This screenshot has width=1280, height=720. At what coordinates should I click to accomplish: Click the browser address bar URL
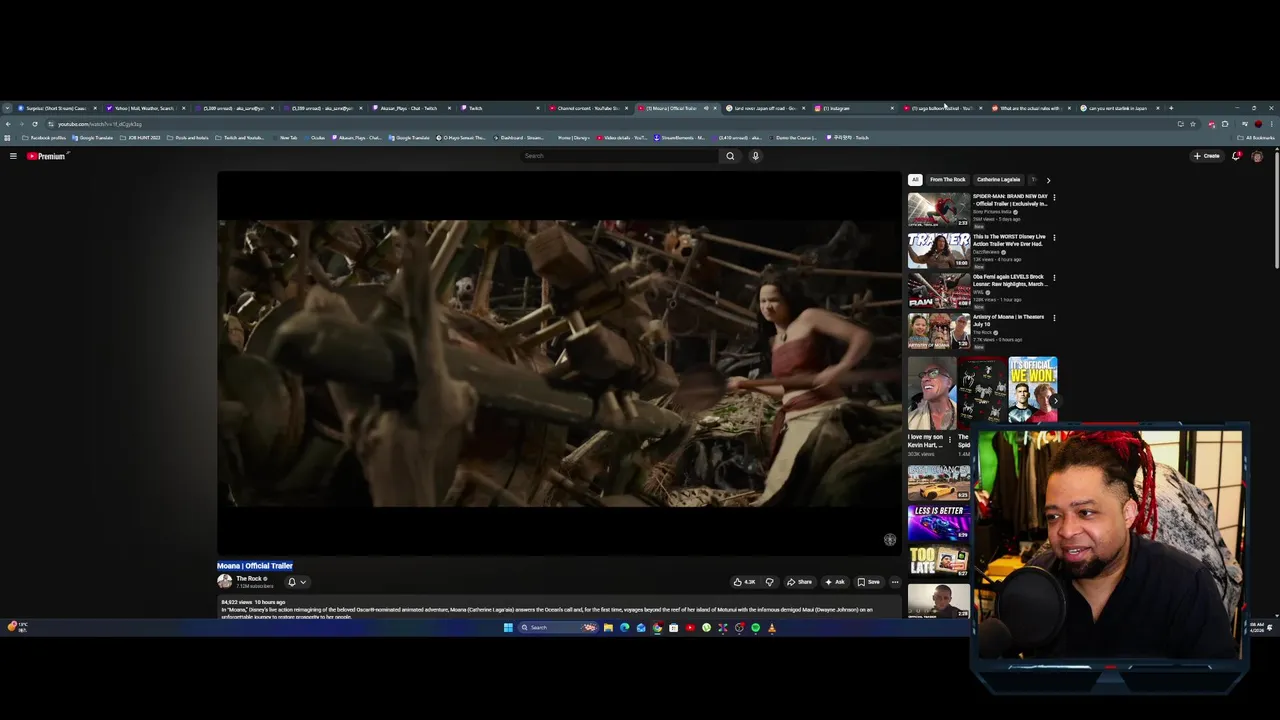tap(100, 124)
